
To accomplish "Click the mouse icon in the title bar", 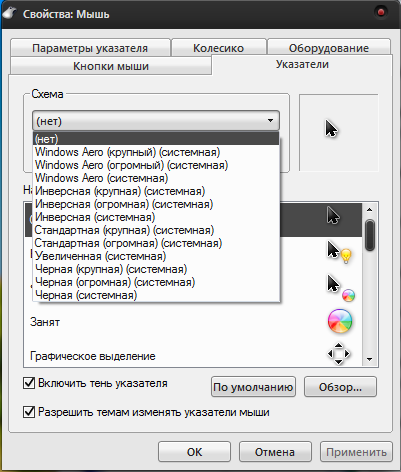I will [9, 13].
